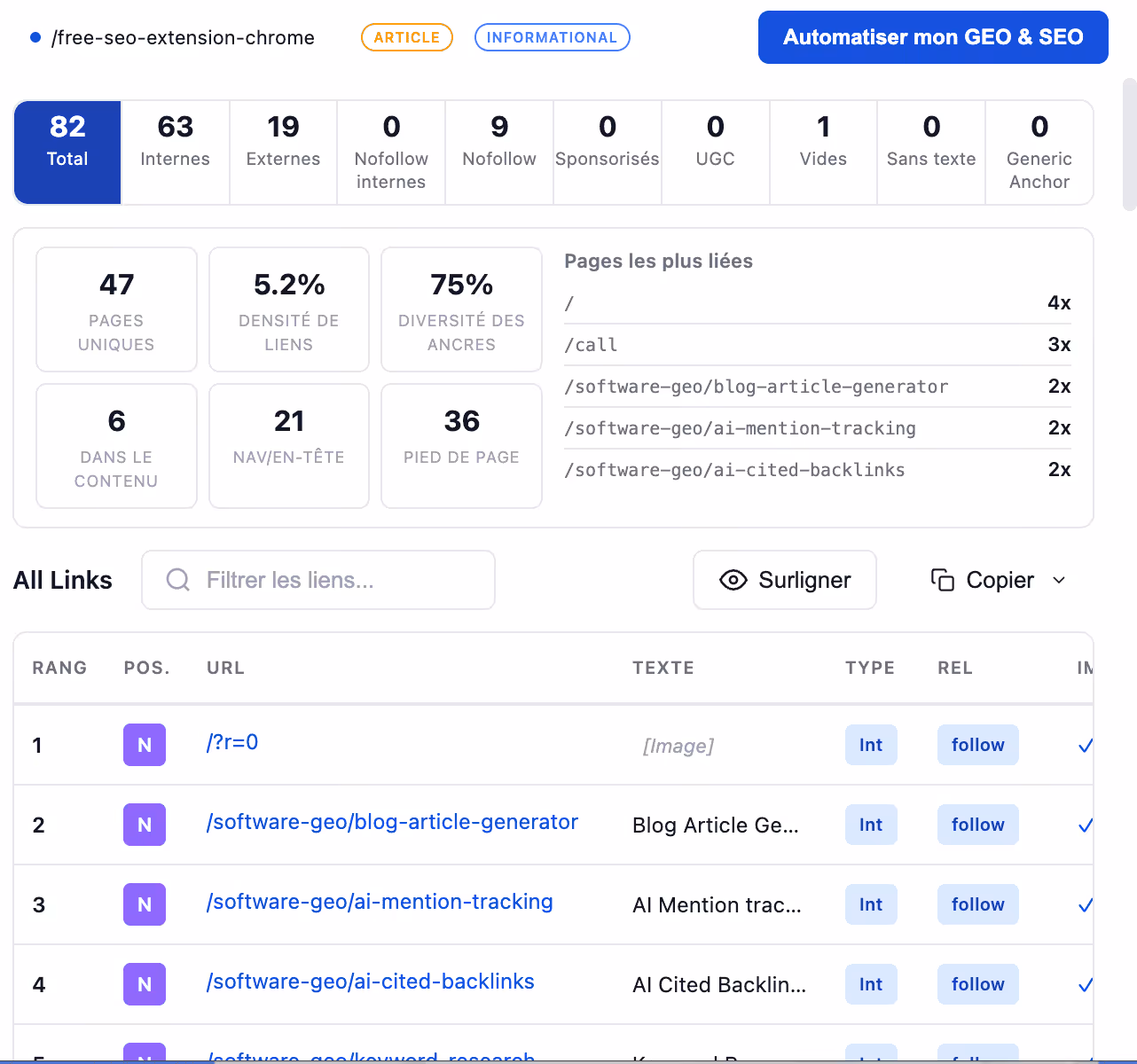Viewport: 1137px width, 1064px height.
Task: Switch to the 63 Internes tab
Action: [x=176, y=153]
